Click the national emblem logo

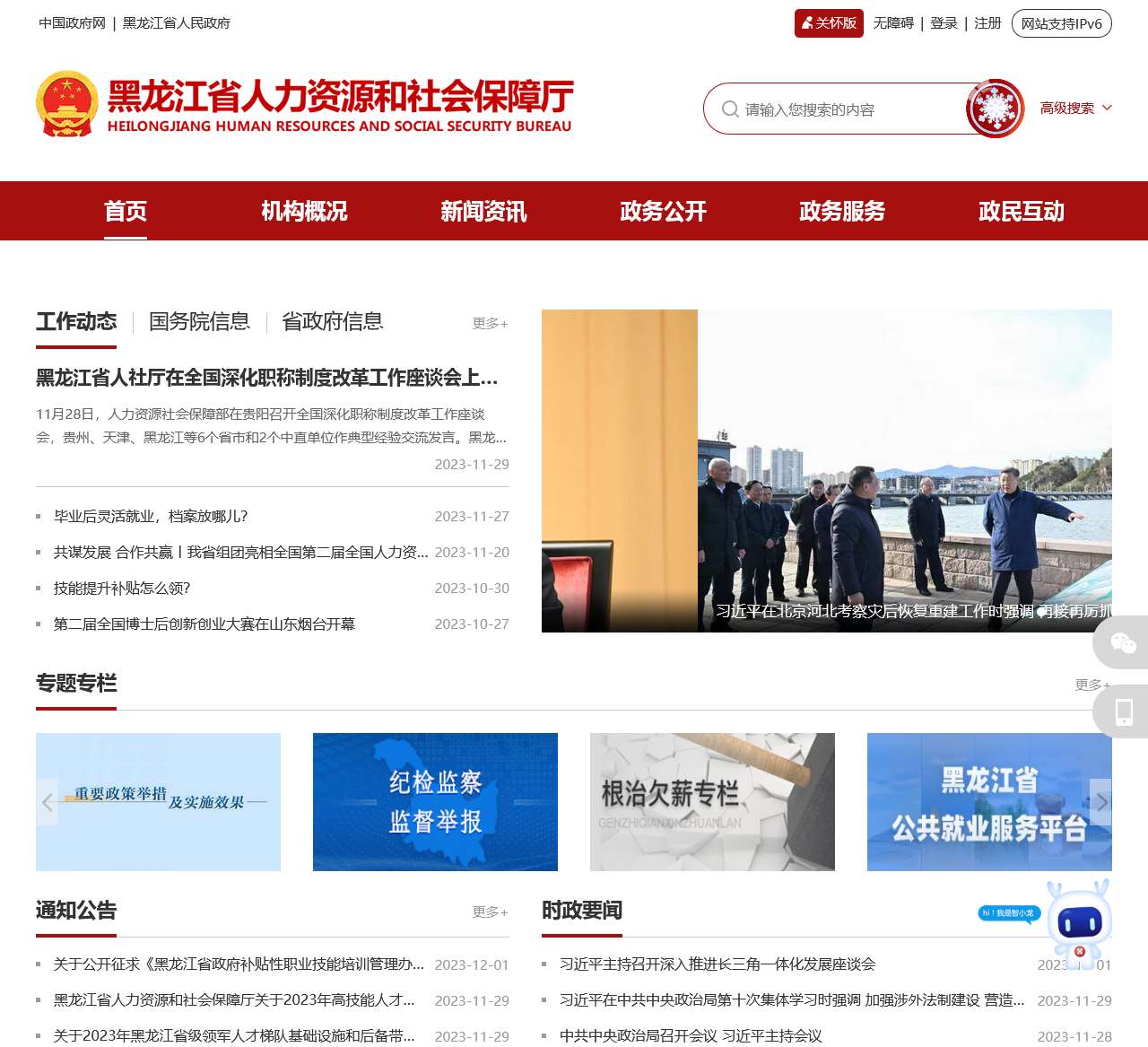click(66, 104)
